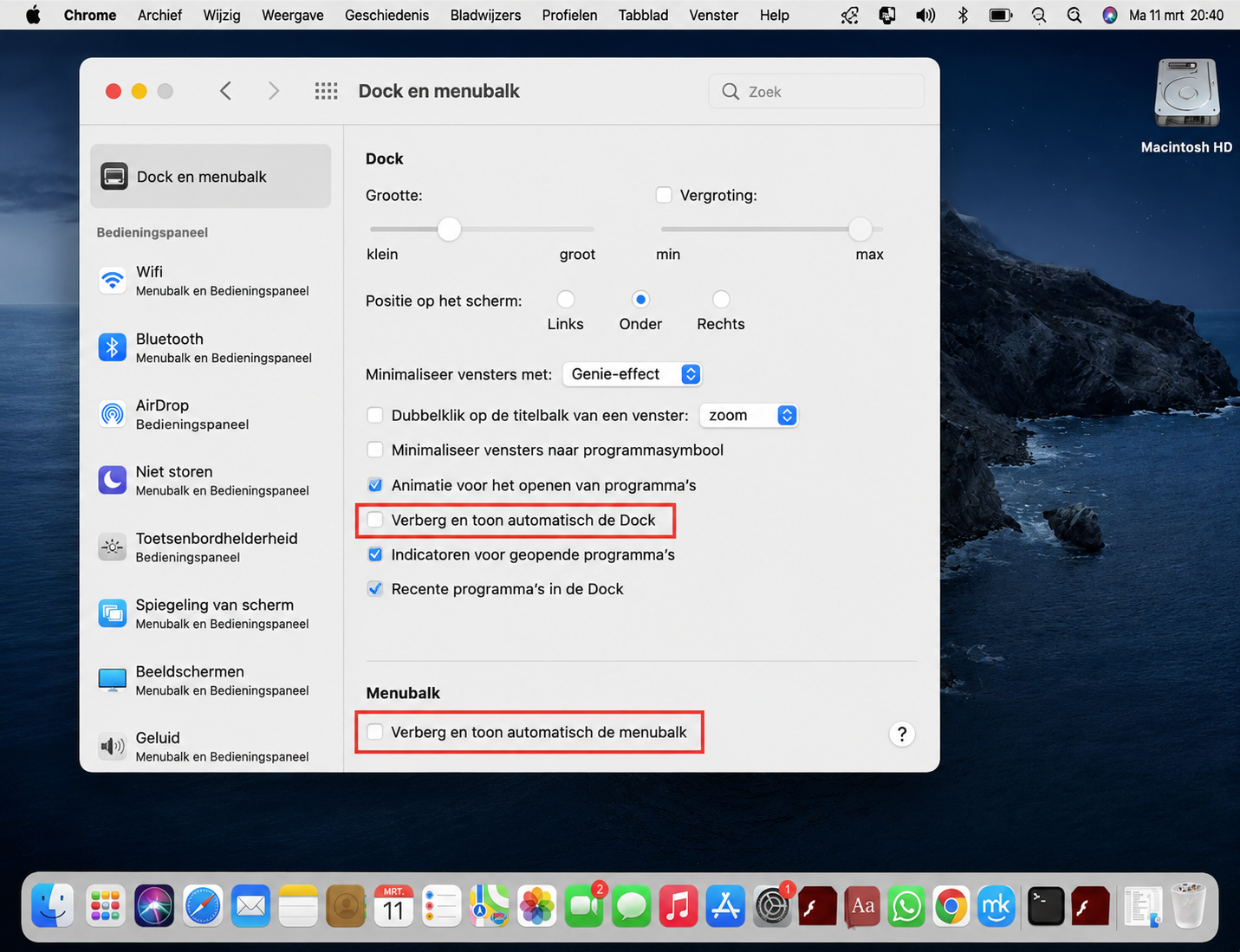This screenshot has width=1240, height=952.
Task: Click the Zoek search field
Action: coord(816,91)
